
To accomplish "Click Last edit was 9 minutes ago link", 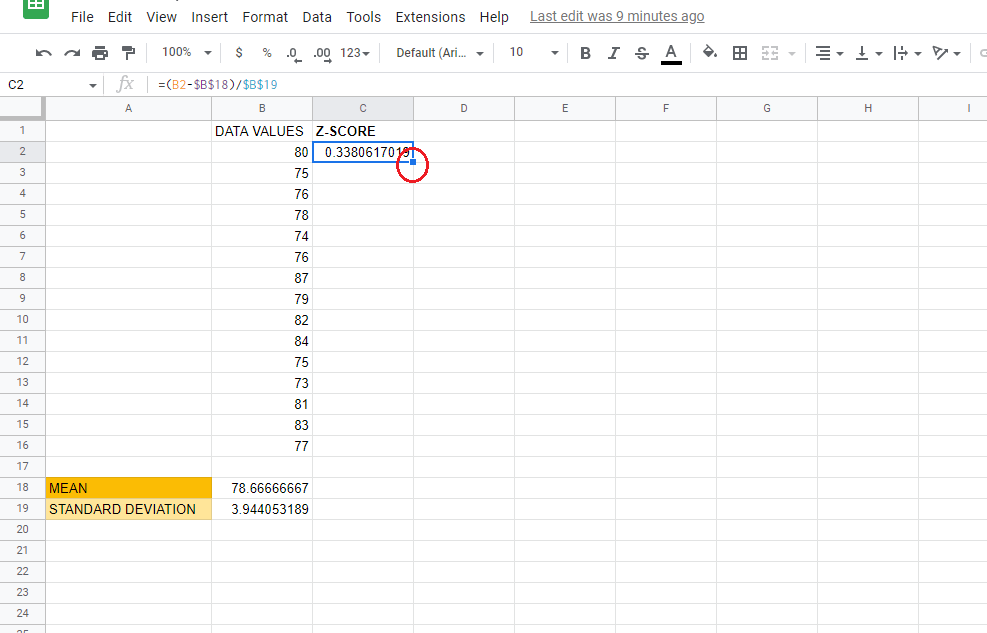I will tap(617, 16).
